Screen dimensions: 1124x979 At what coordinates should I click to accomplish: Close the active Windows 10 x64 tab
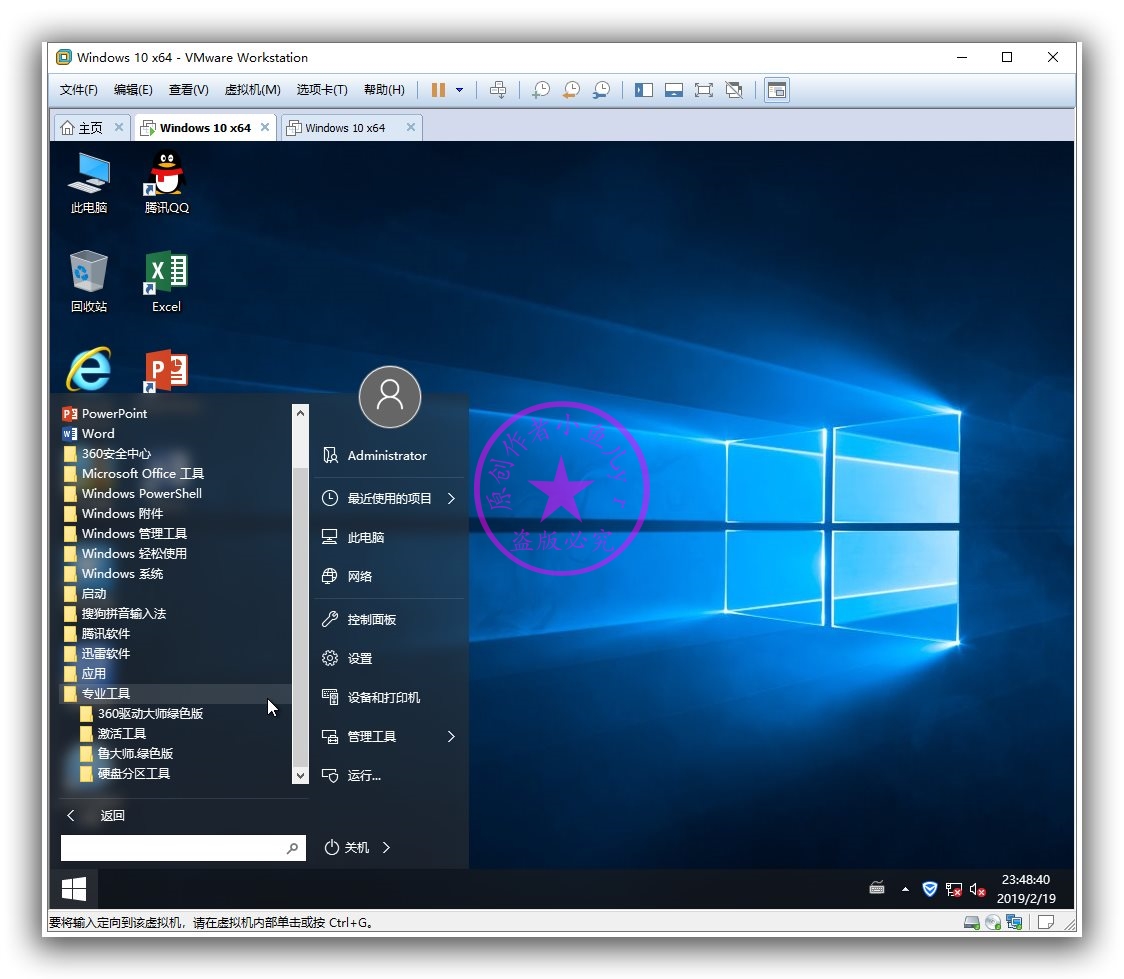coord(265,127)
